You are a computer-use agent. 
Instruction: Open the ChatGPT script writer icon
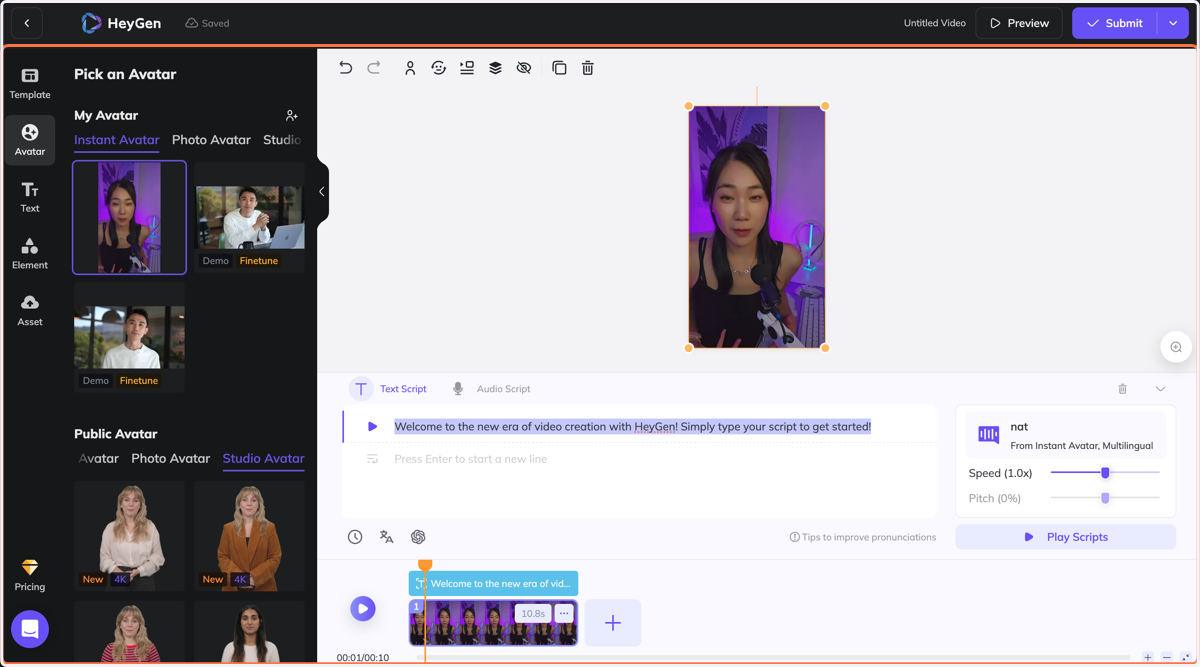point(418,537)
